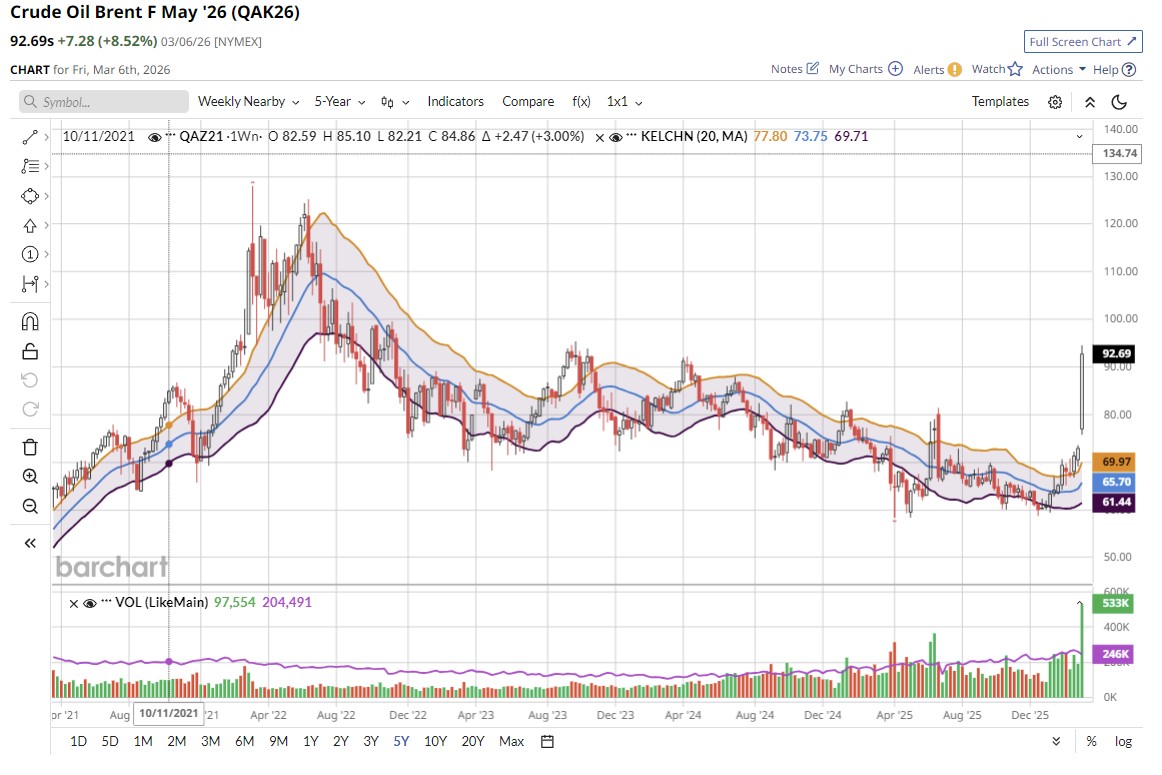This screenshot has height=775, width=1162.
Task: Expand the Actions dropdown menu
Action: coord(1059,69)
